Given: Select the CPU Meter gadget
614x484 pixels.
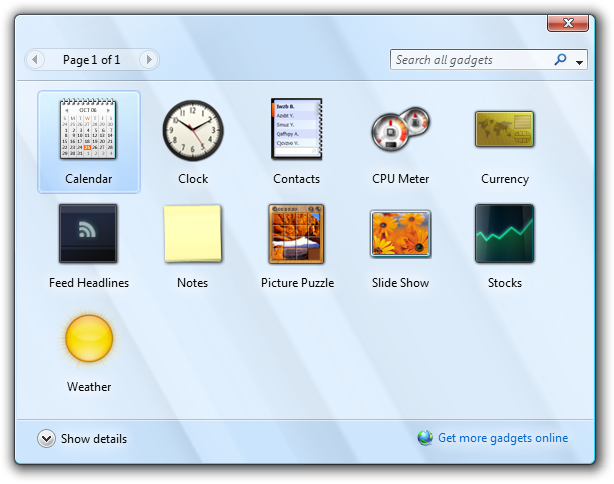Looking at the screenshot, I should click(x=400, y=130).
